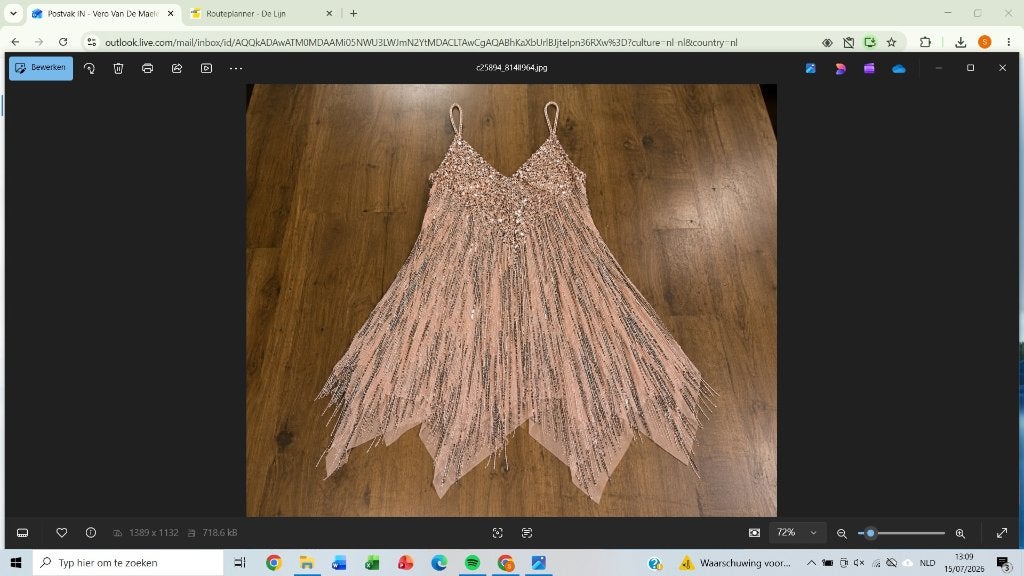The height and width of the screenshot is (576, 1024).
Task: Zoom in using plus magnifier
Action: (x=960, y=534)
